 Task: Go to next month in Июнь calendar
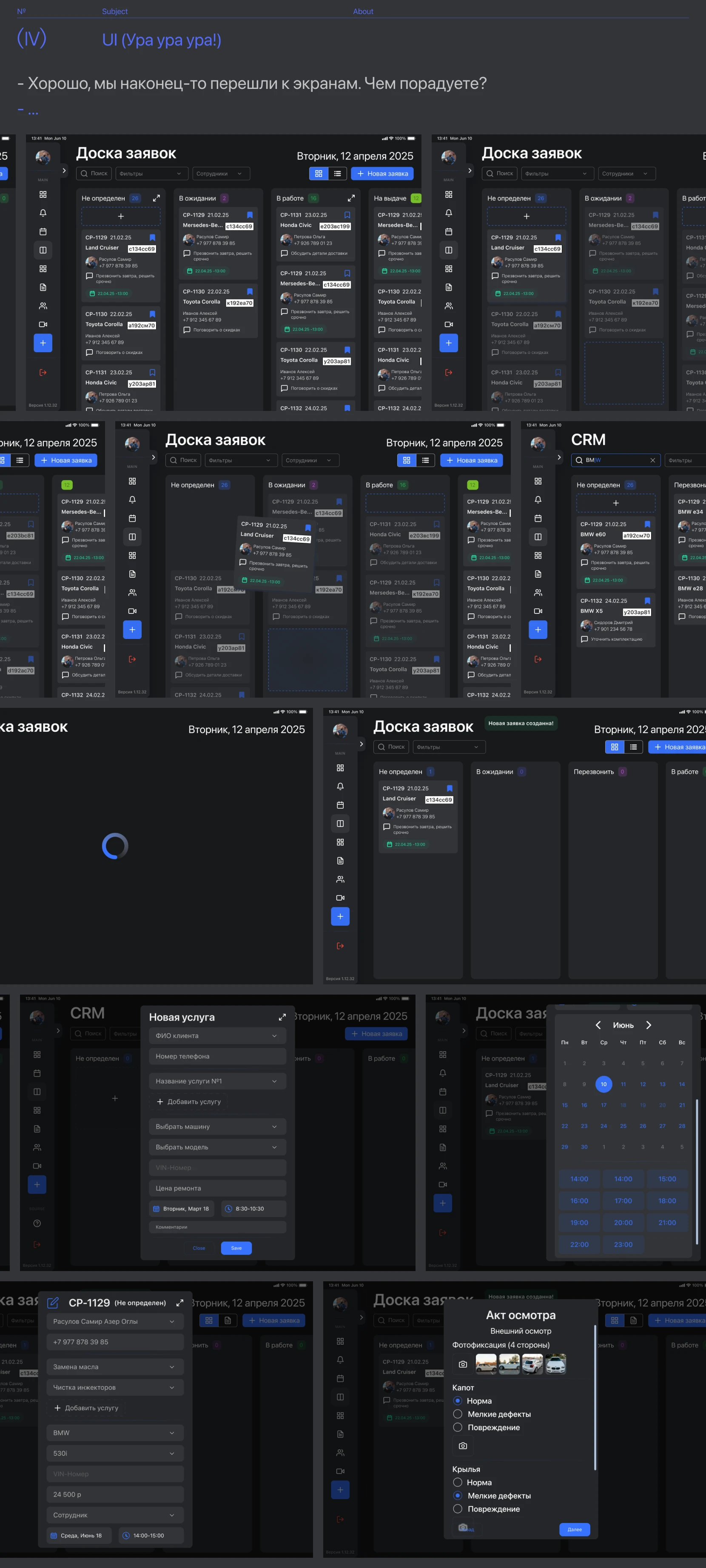click(x=648, y=1025)
